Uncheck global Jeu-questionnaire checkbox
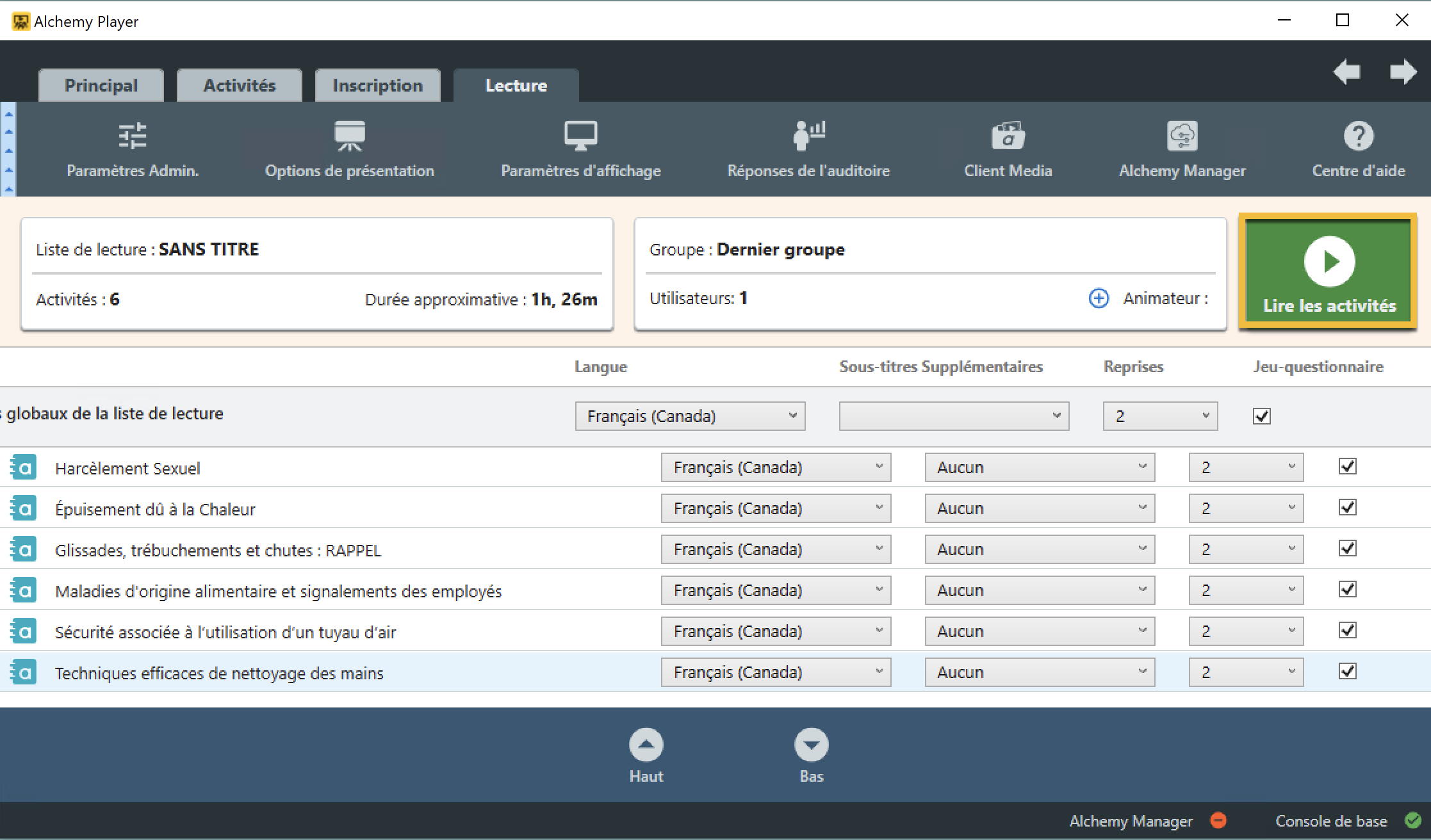1431x840 pixels. [x=1261, y=416]
